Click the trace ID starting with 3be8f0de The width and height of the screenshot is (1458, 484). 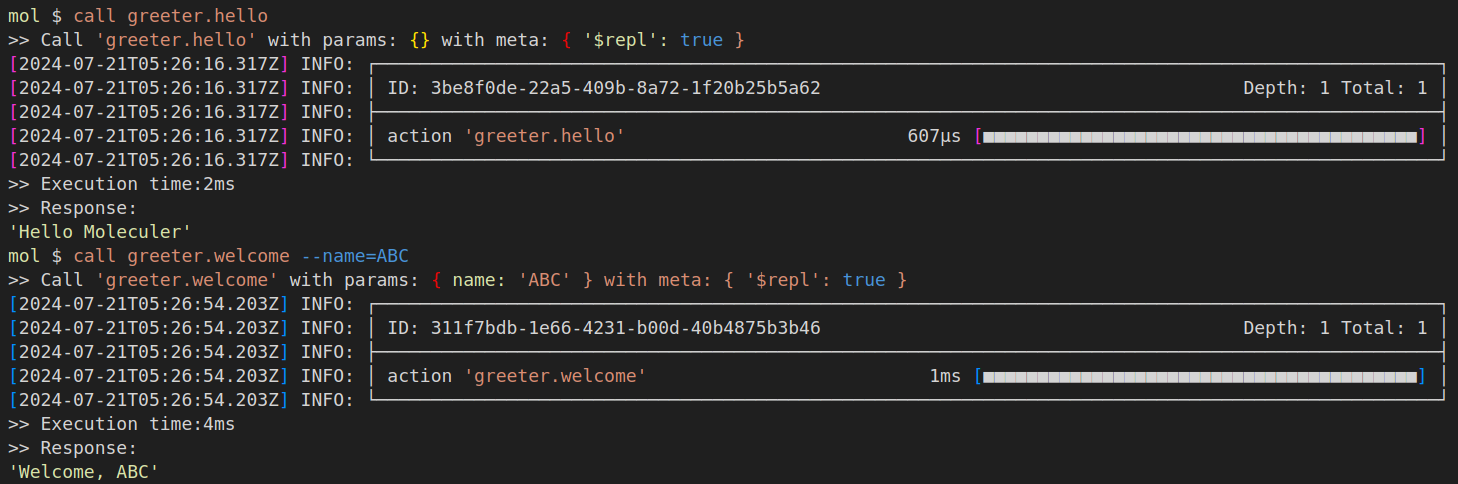625,88
